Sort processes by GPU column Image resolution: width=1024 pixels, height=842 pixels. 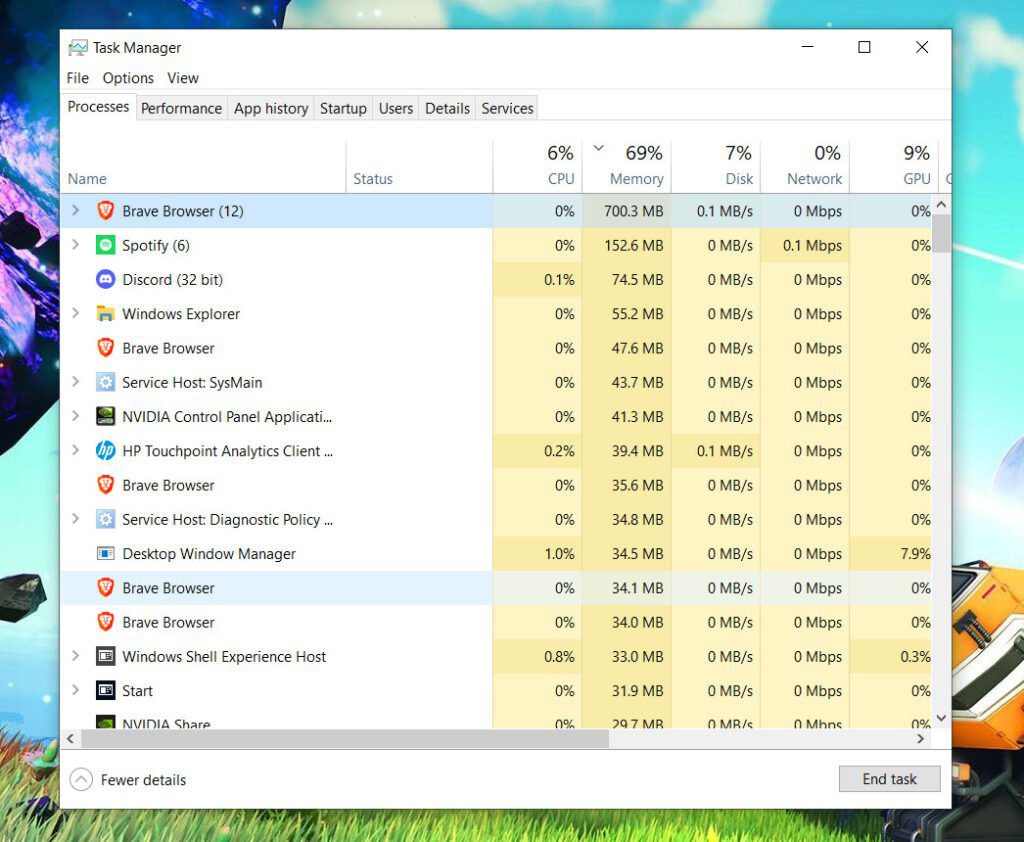[x=893, y=167]
